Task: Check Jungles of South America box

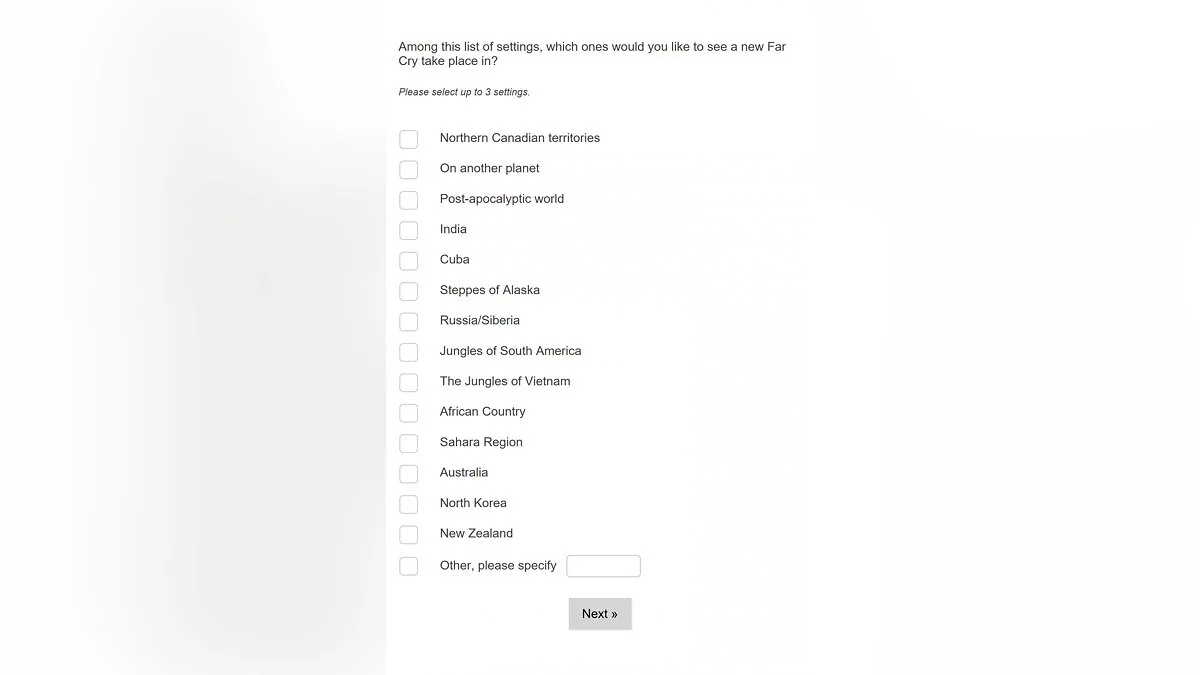Action: pyautogui.click(x=408, y=352)
